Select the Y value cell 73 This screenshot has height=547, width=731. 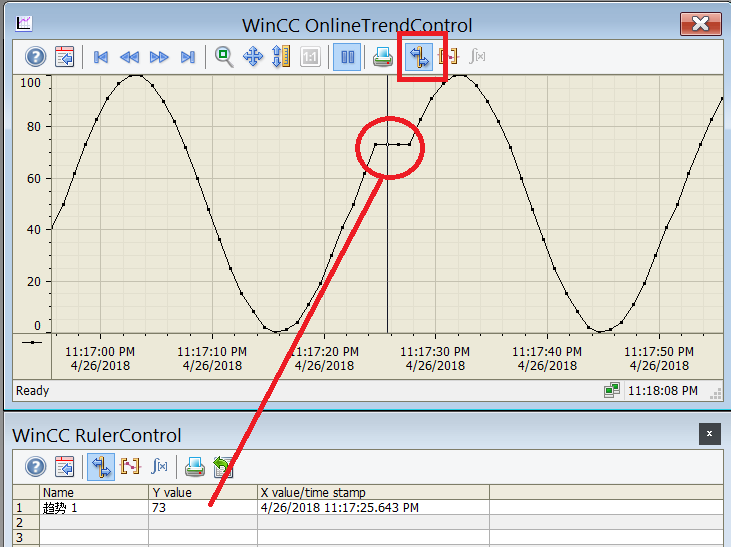[203, 507]
